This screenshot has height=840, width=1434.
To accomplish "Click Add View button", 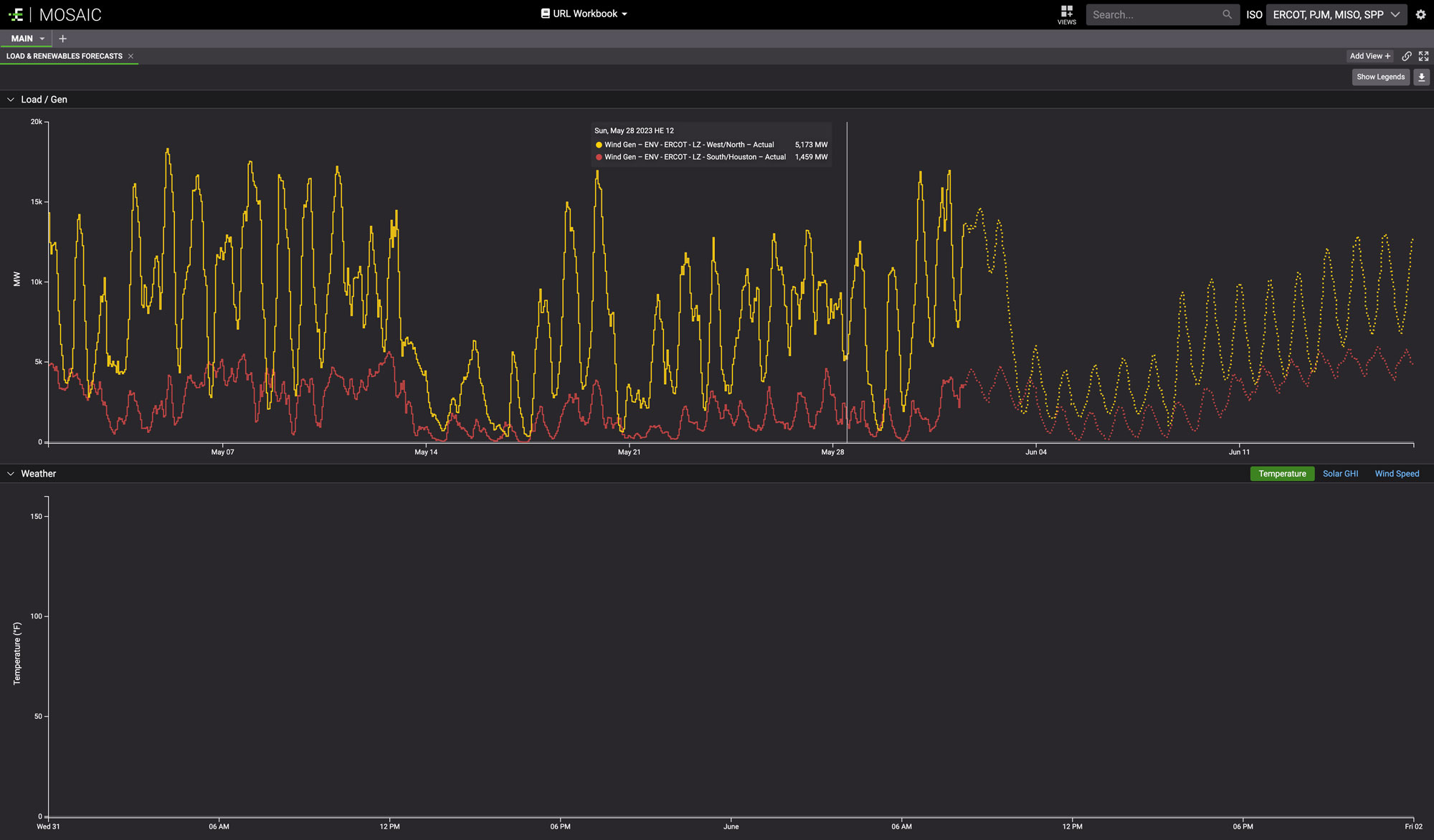I will [1369, 56].
